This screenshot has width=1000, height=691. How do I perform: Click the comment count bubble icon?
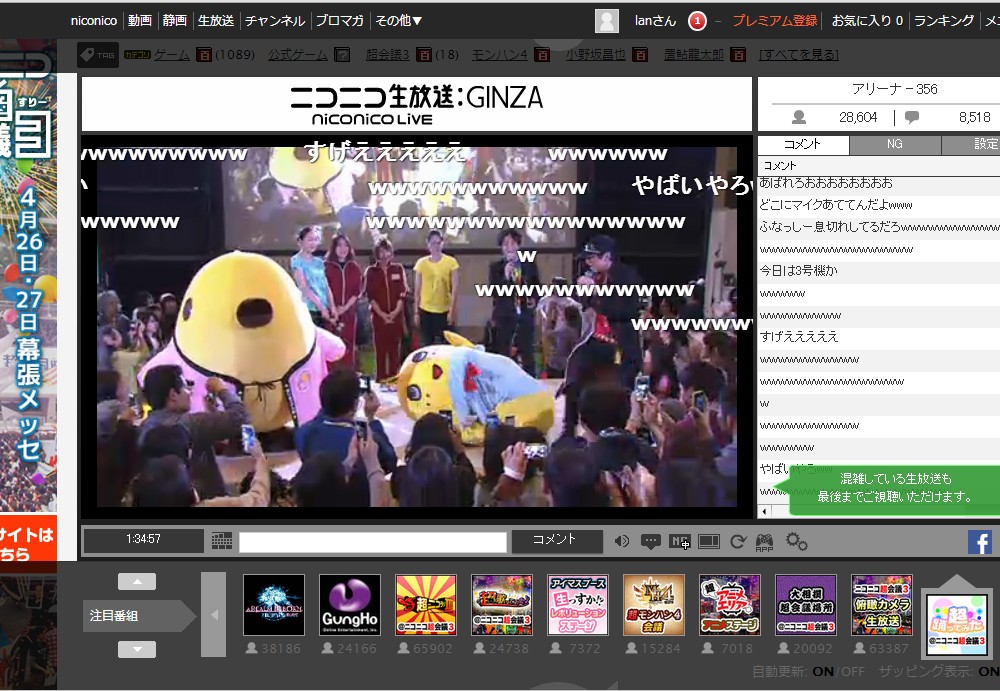pos(912,117)
